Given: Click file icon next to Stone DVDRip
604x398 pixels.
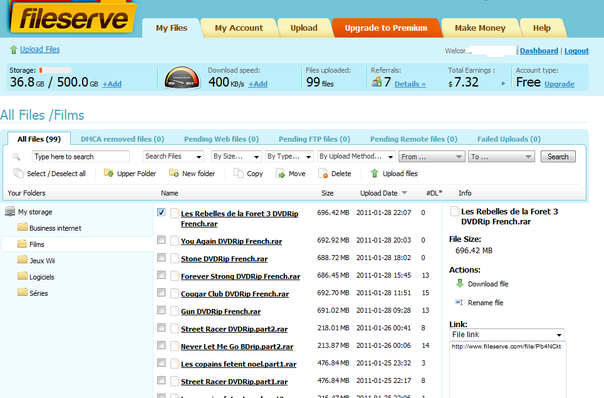Looking at the screenshot, I should point(175,259).
